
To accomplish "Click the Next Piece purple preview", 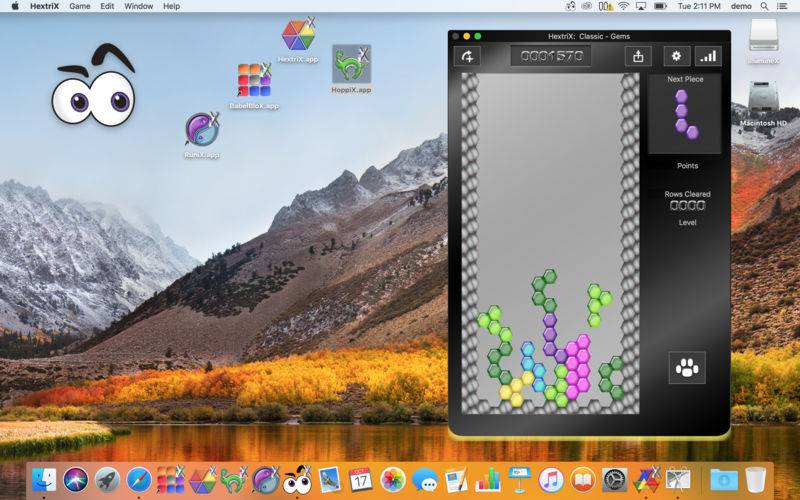I will (x=685, y=115).
